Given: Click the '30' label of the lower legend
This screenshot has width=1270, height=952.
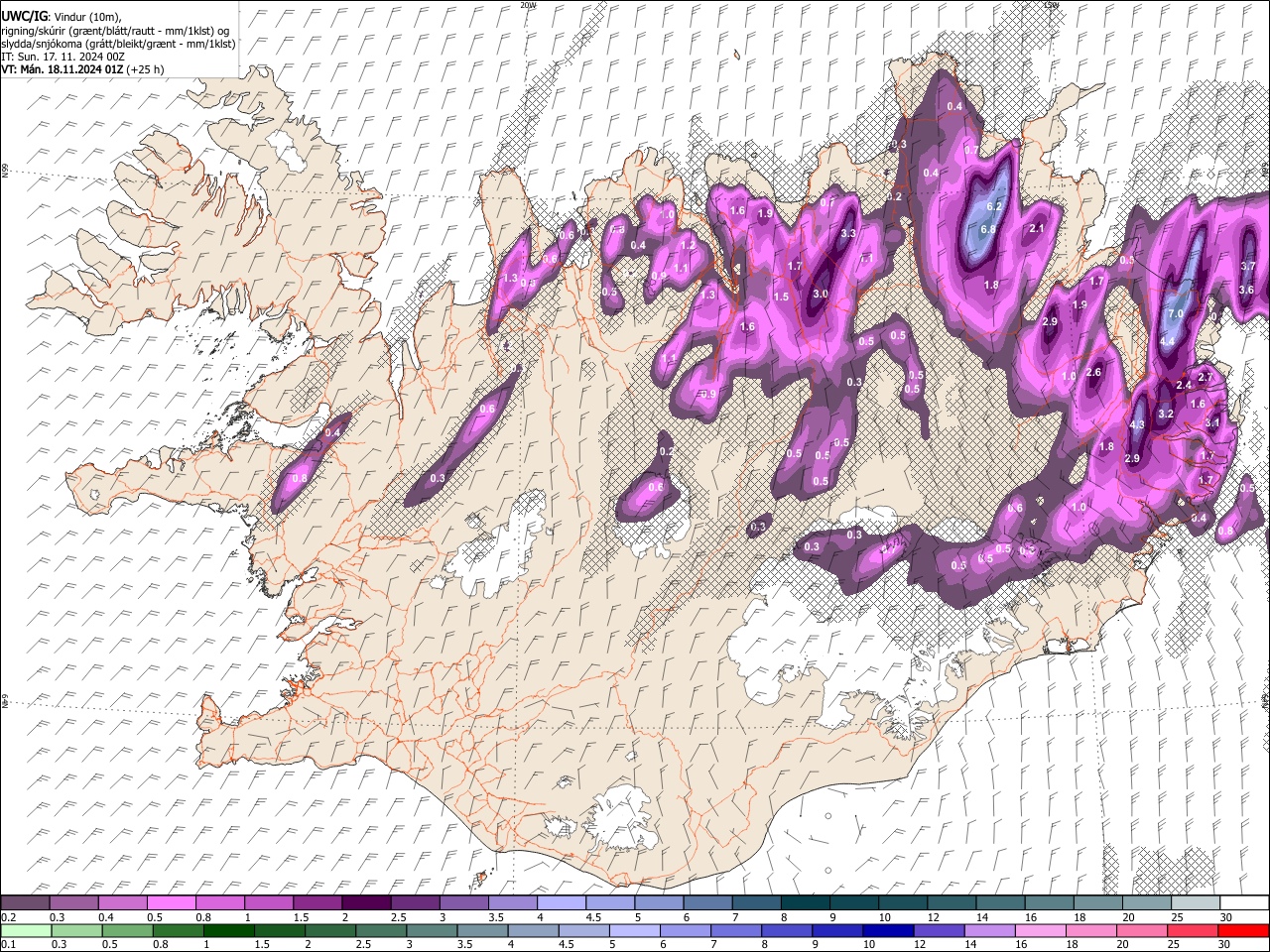Looking at the screenshot, I should pyautogui.click(x=1225, y=944).
